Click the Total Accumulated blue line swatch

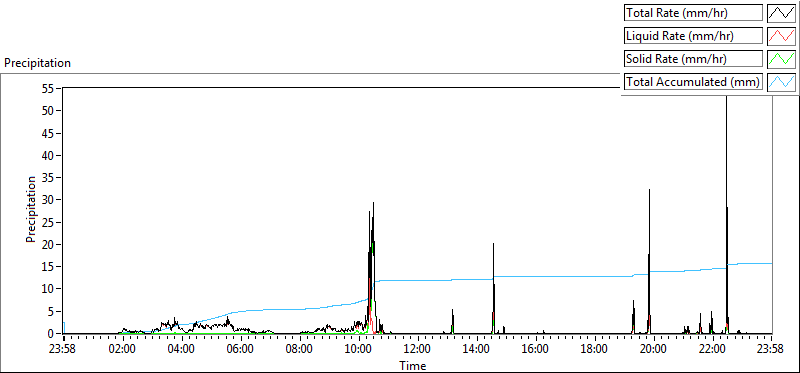pyautogui.click(x=781, y=82)
